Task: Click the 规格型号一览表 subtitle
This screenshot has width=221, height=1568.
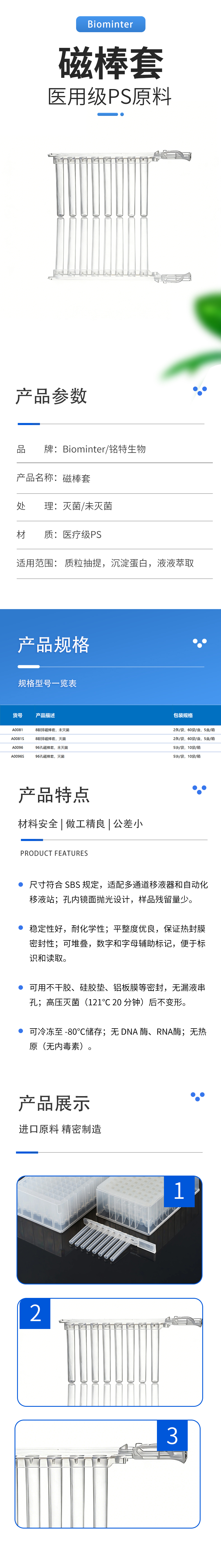Action: tap(48, 683)
